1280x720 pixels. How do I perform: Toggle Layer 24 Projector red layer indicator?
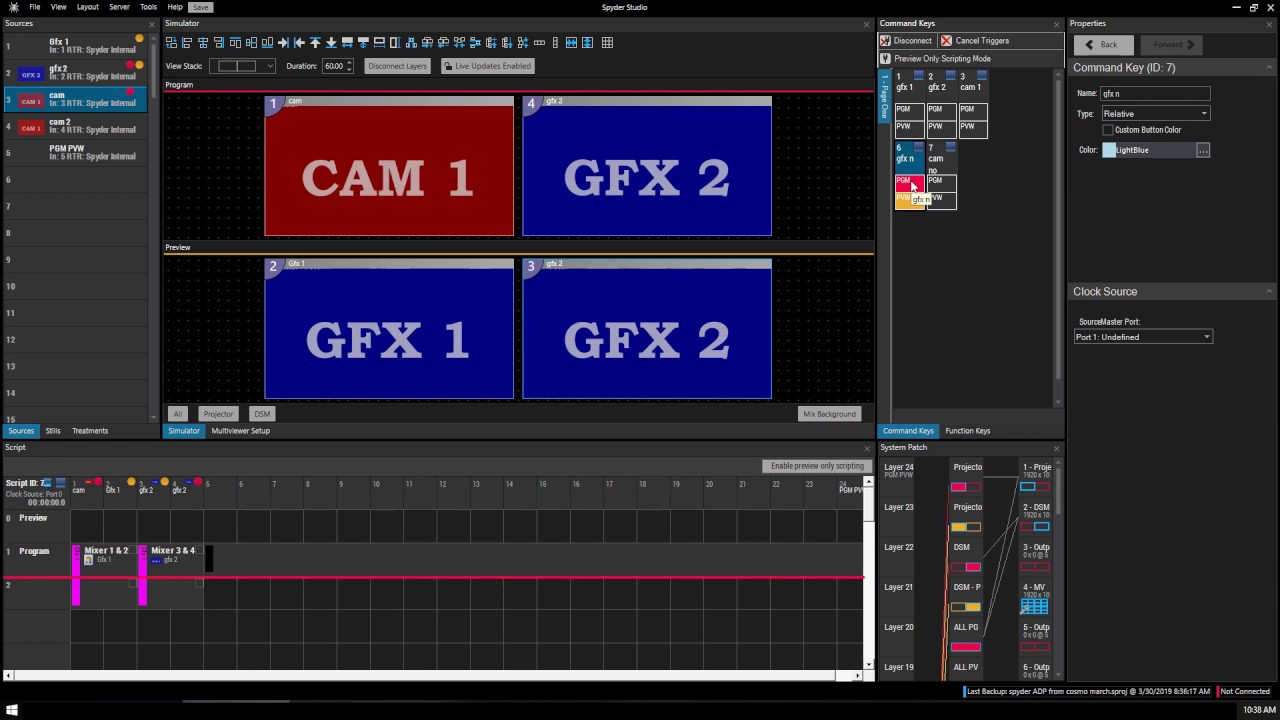959,487
